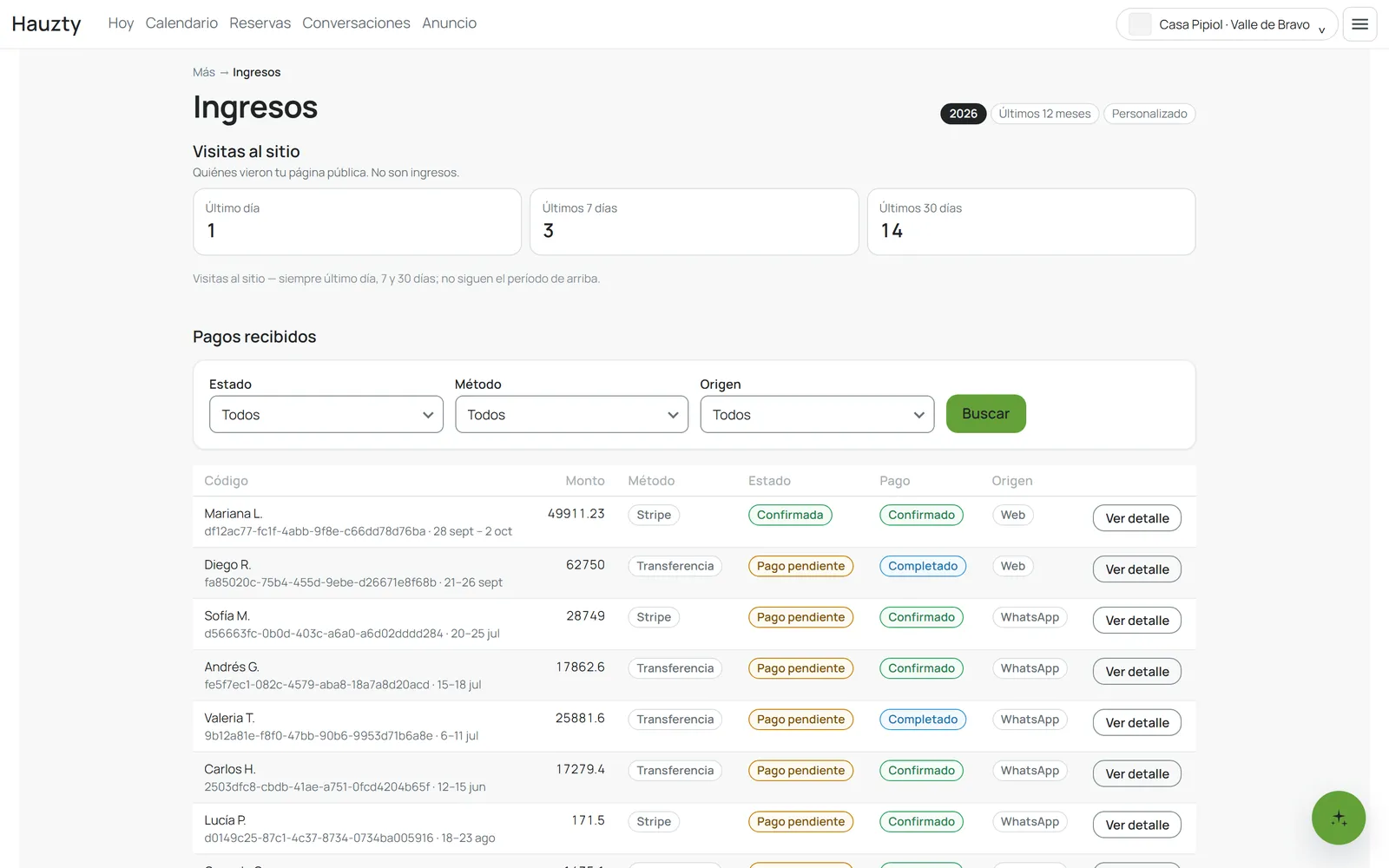Choose the Personalizado period option

point(1149,114)
